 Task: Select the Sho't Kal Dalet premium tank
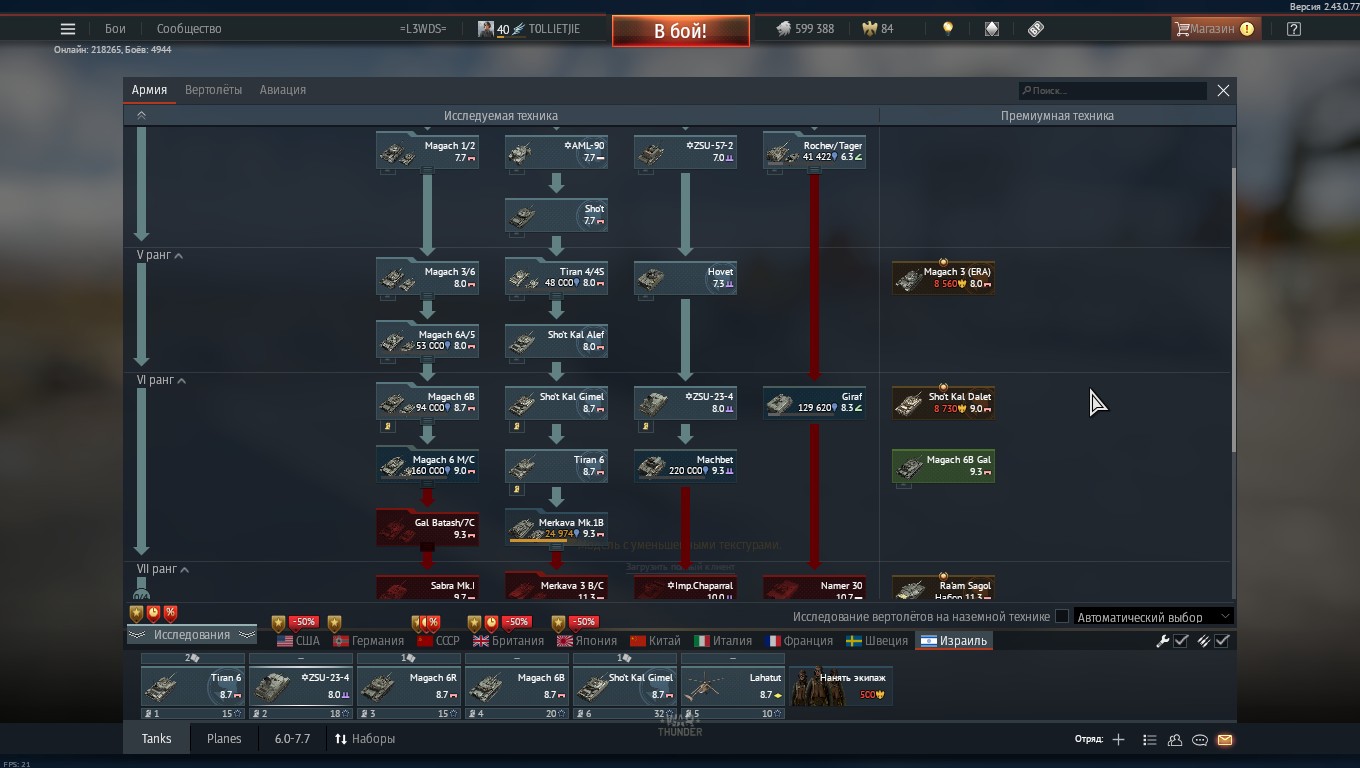943,403
